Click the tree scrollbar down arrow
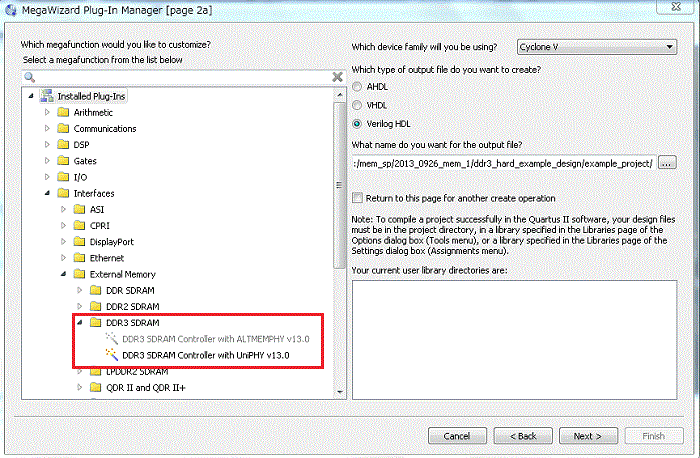Viewport: 700px width, 458px height. click(340, 390)
